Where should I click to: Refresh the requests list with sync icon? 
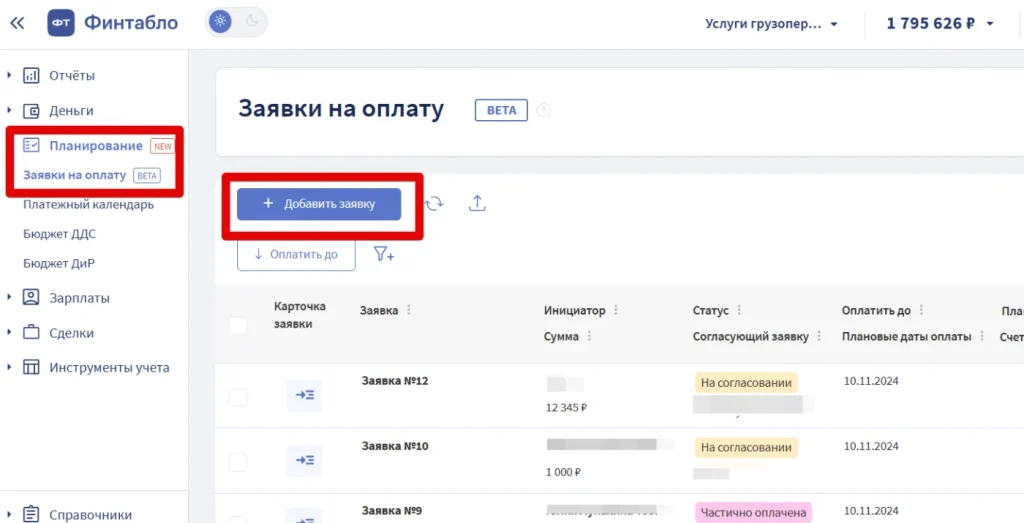[x=434, y=204]
